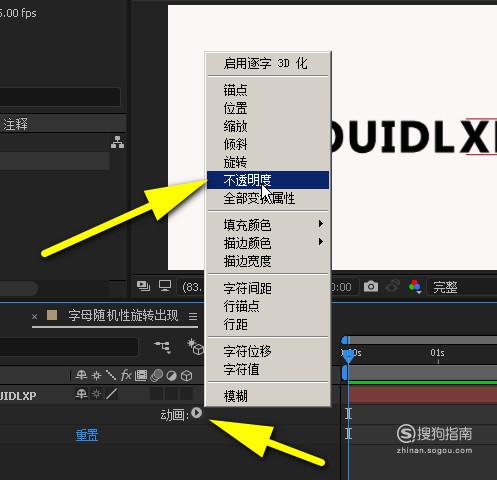Toggle always preview this view icon
Viewport: 497px width, 480px height.
[143, 286]
